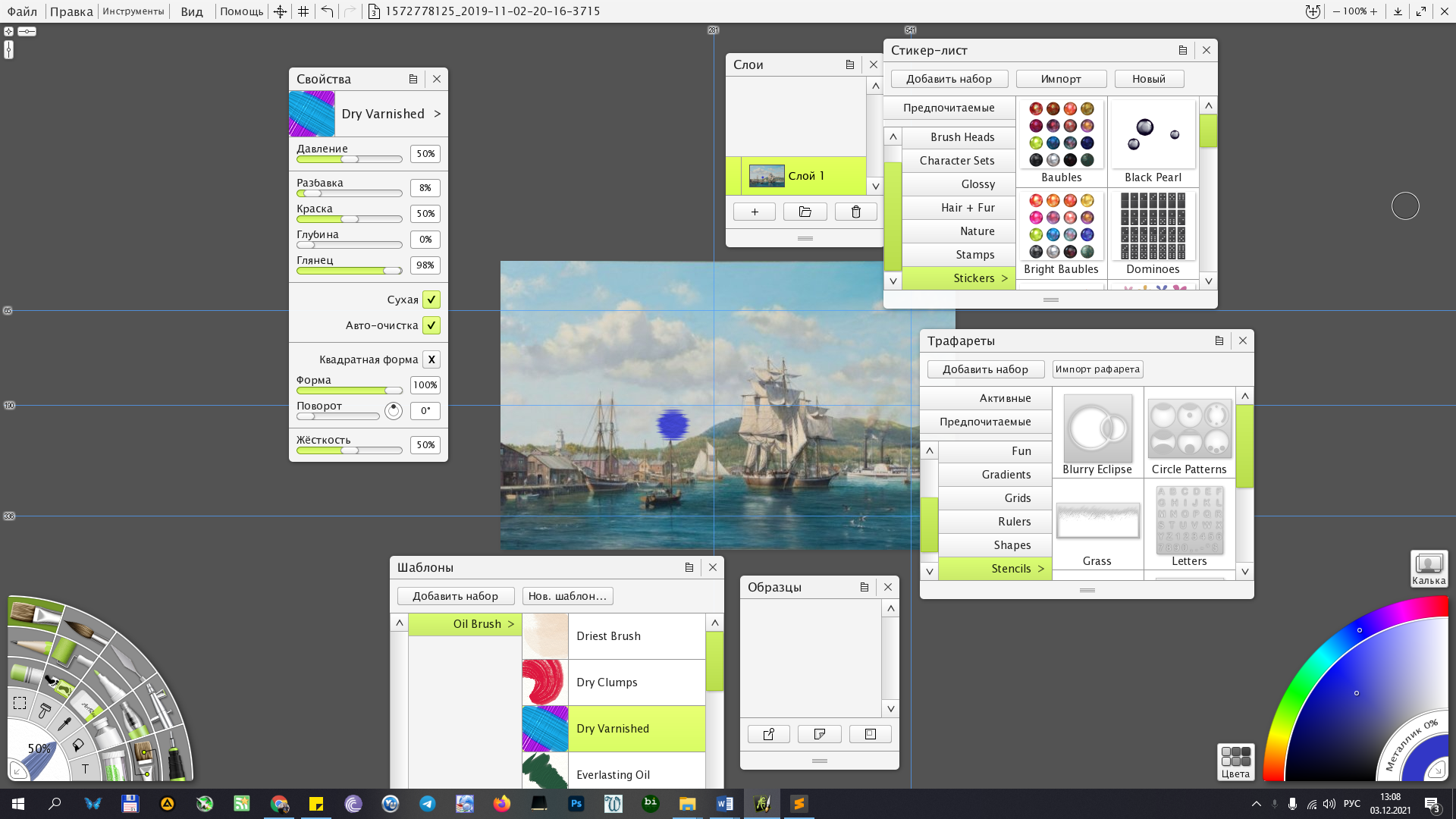This screenshot has height=819, width=1456.
Task: Pick the eyedropper Color Sampler tool
Action: pyautogui.click(x=64, y=723)
